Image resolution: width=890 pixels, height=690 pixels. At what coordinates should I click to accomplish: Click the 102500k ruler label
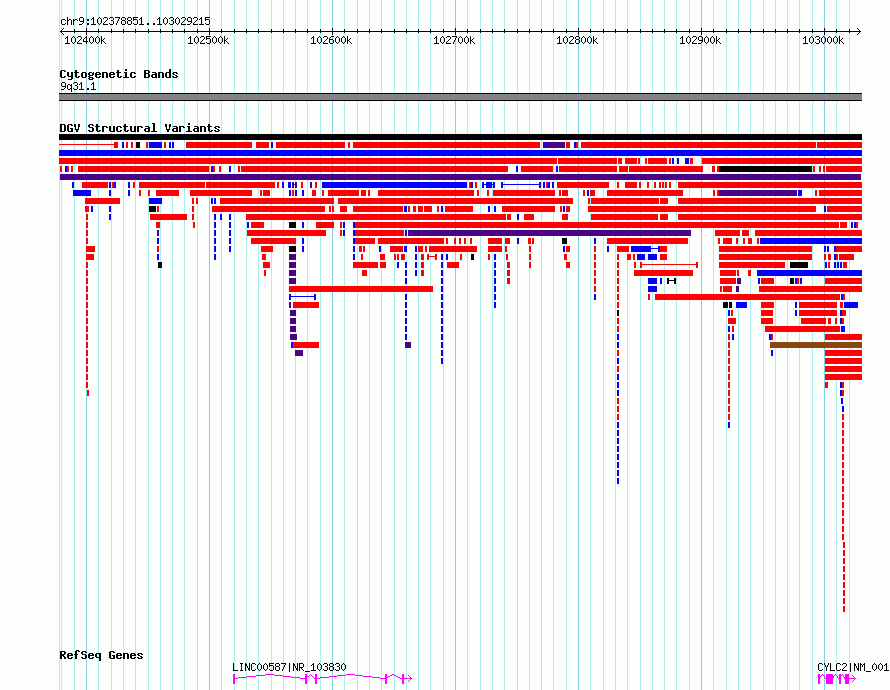coord(208,40)
